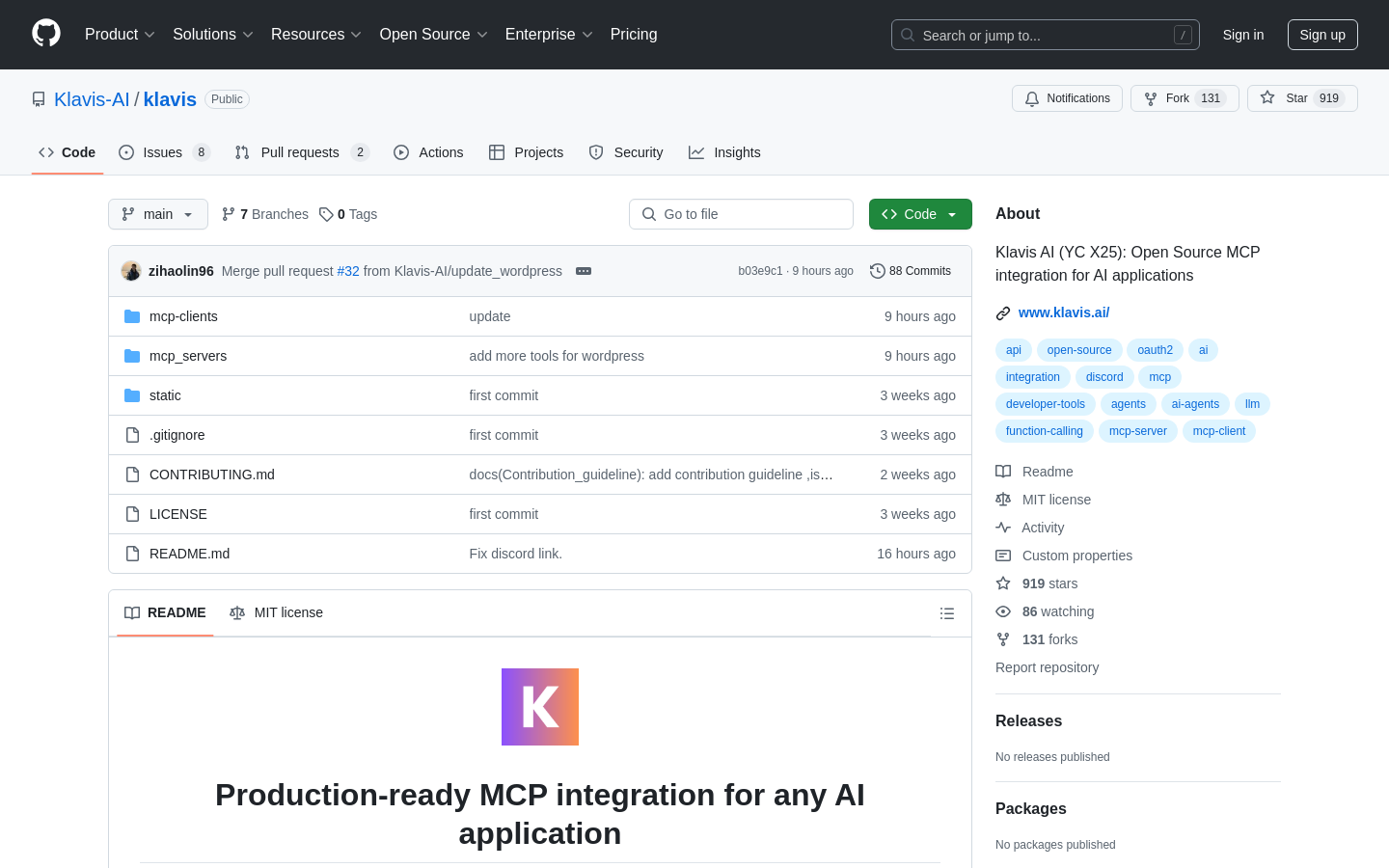Select the Code tab
Viewport: 1389px width, 868px height.
[68, 152]
